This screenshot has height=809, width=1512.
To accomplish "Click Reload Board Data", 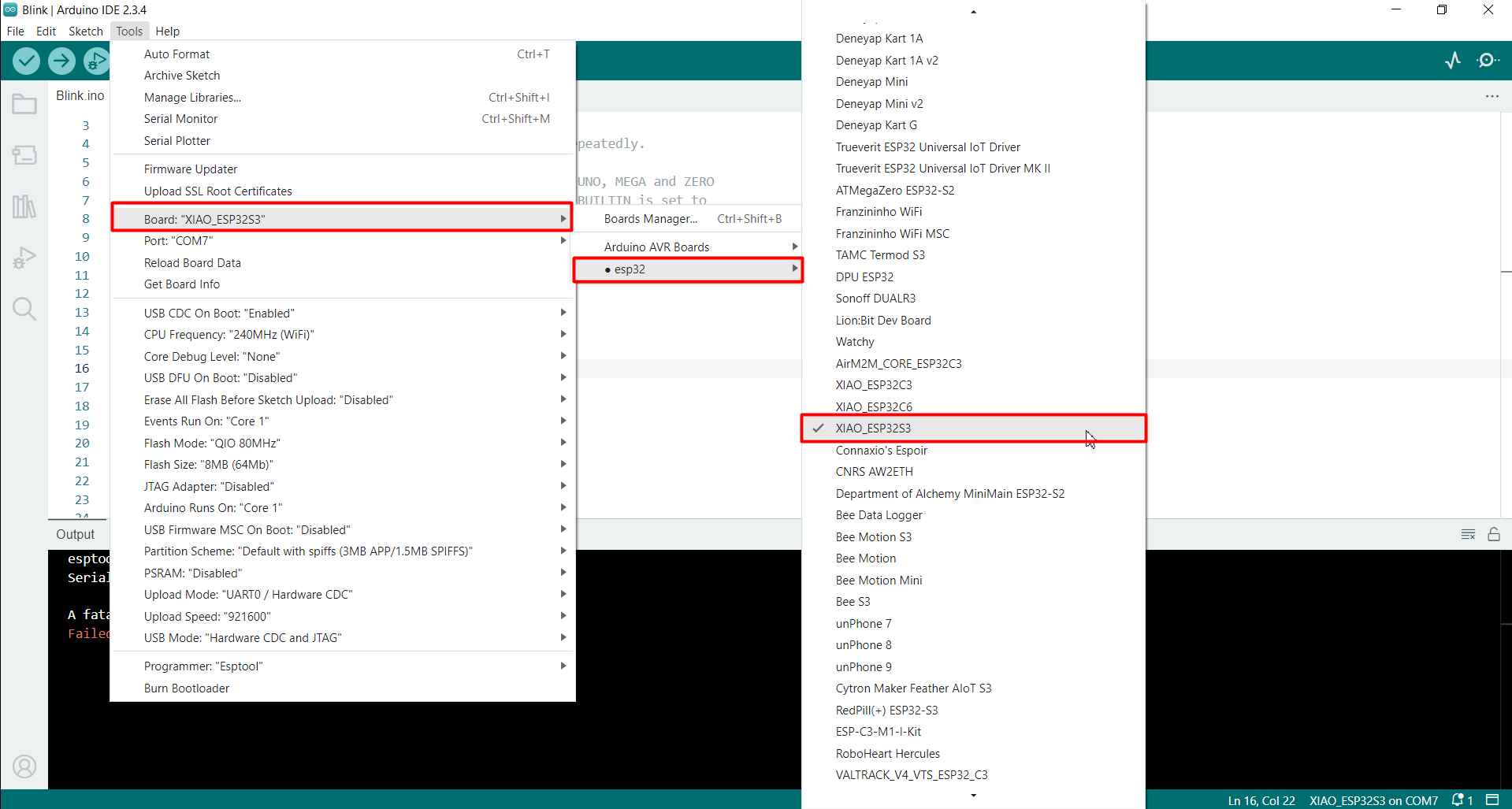I will pos(343,263).
